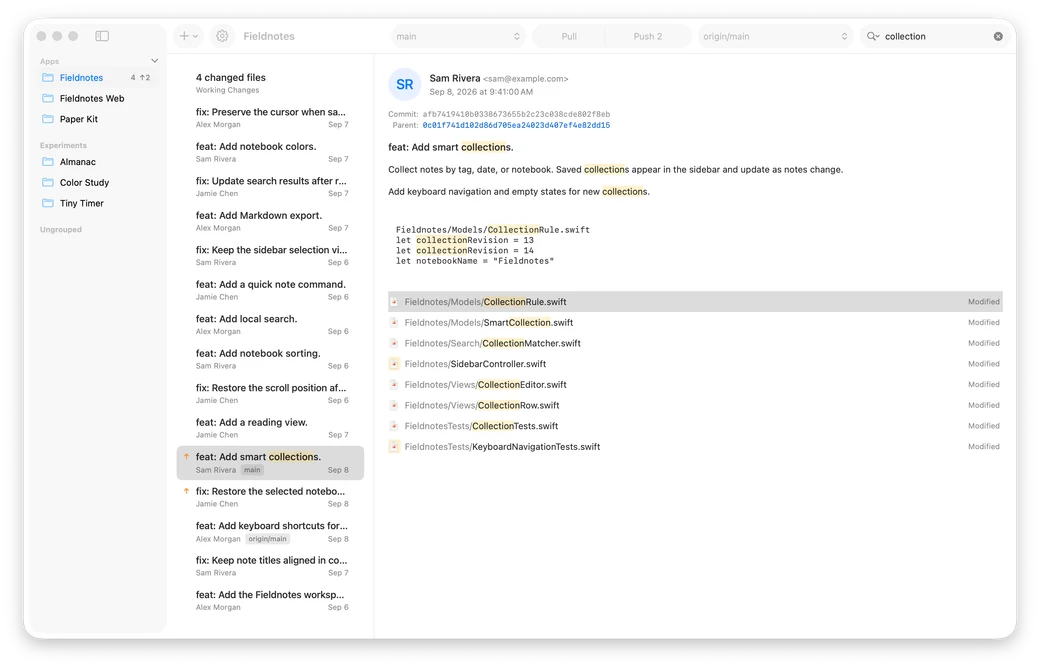This screenshot has height=668, width=1040.
Task: Open the Fieldnotes Web repository
Action: [x=99, y=98]
